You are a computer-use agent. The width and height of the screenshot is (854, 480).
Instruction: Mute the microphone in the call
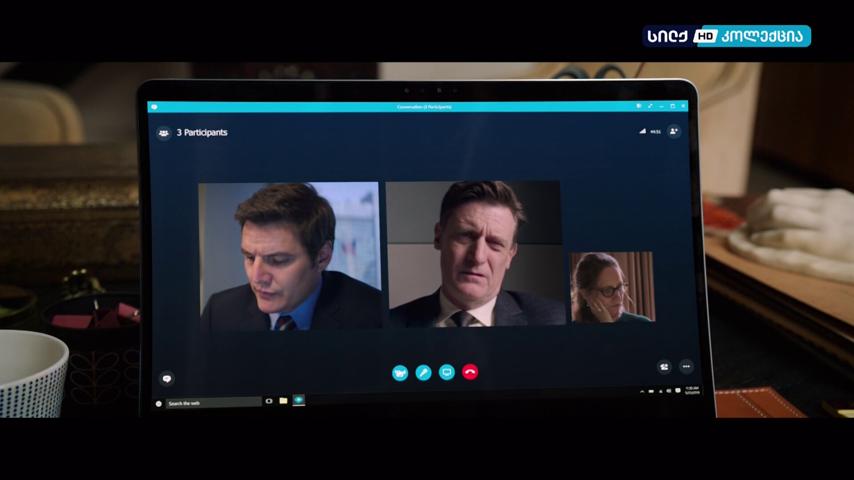423,373
